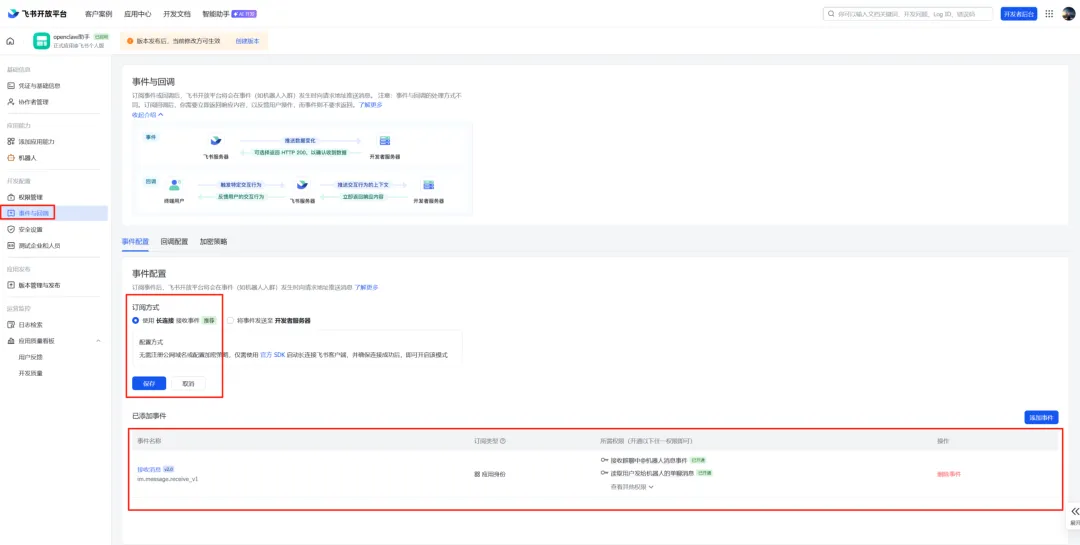The image size is (1080, 545).
Task: Click the 保存 button
Action: coord(149,384)
